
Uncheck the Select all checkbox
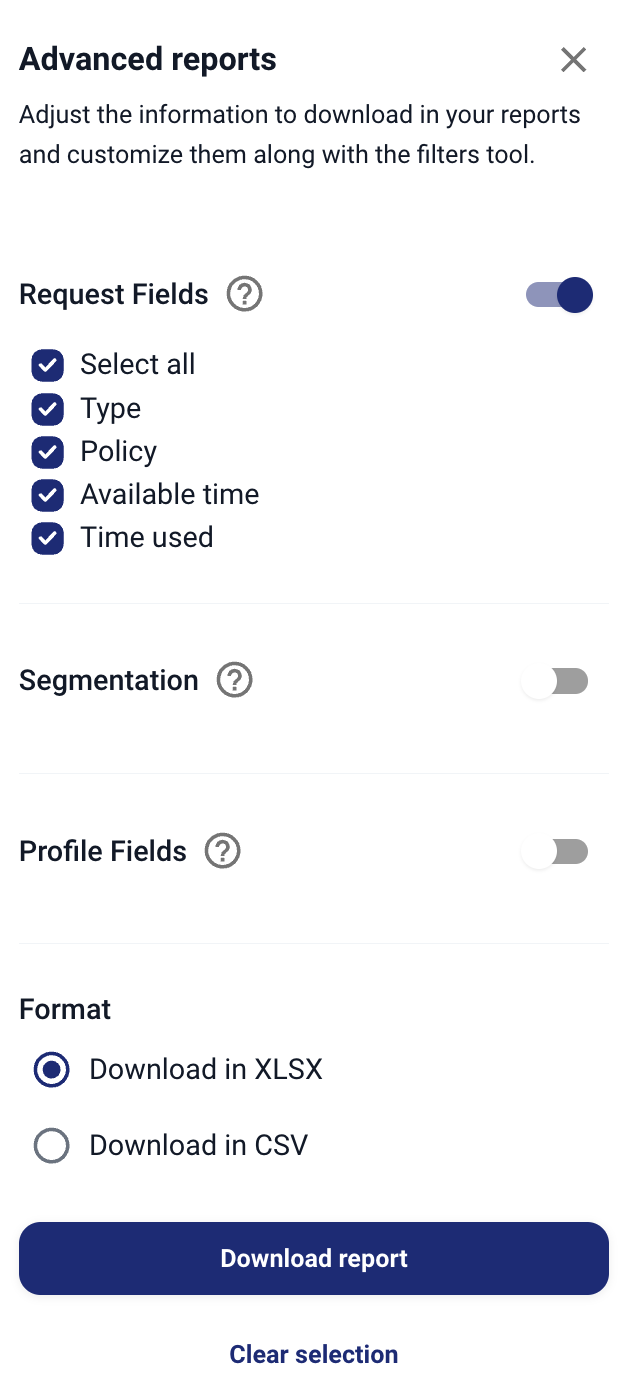48,366
